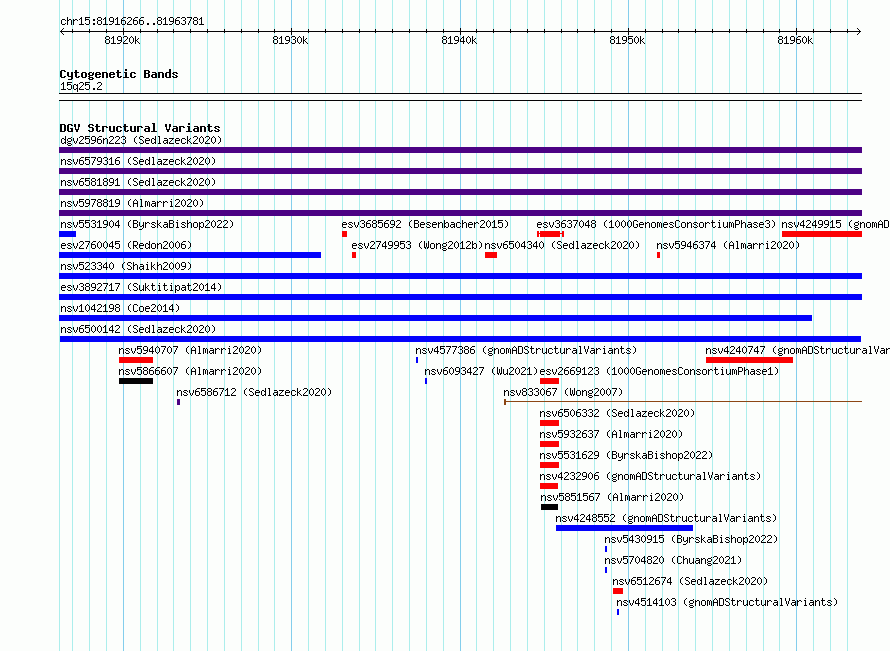Click nsv833067 (Wong2007) label

(x=563, y=392)
